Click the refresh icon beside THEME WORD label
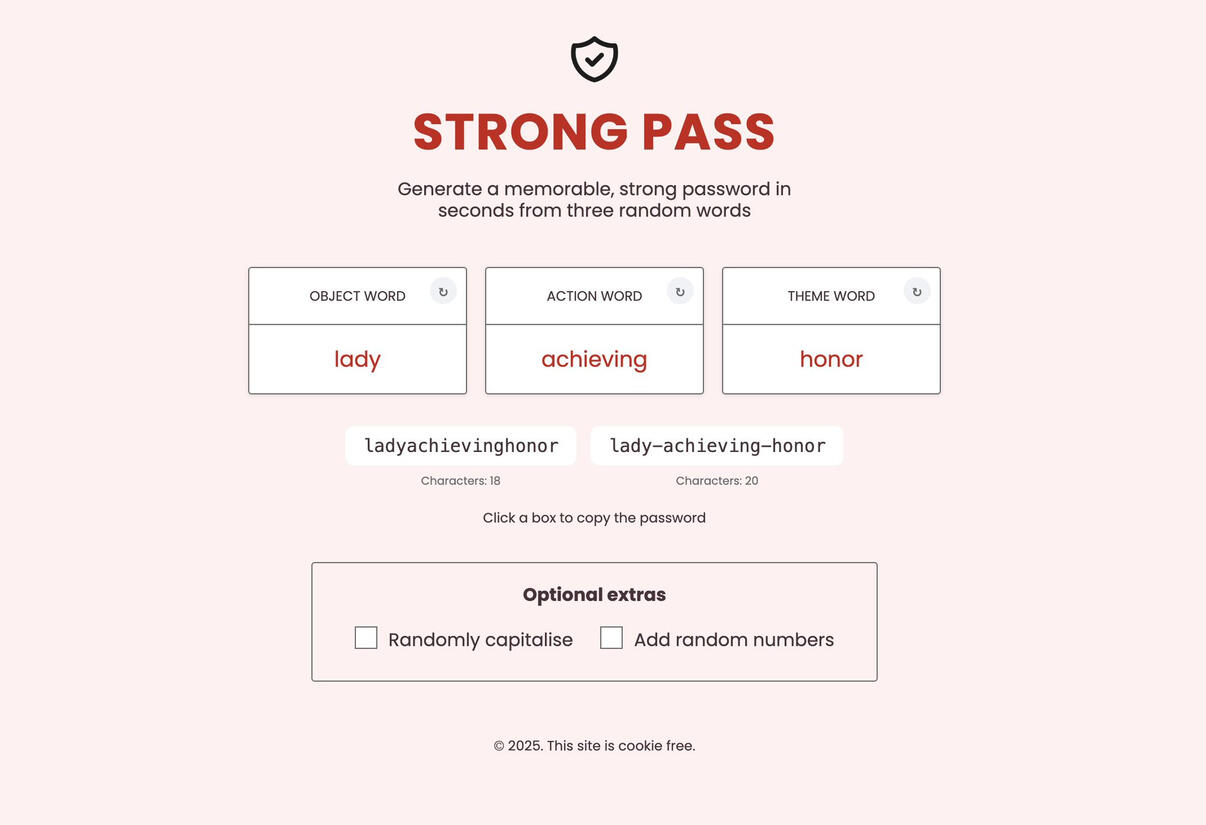Viewport: 1206px width, 825px height. click(916, 290)
